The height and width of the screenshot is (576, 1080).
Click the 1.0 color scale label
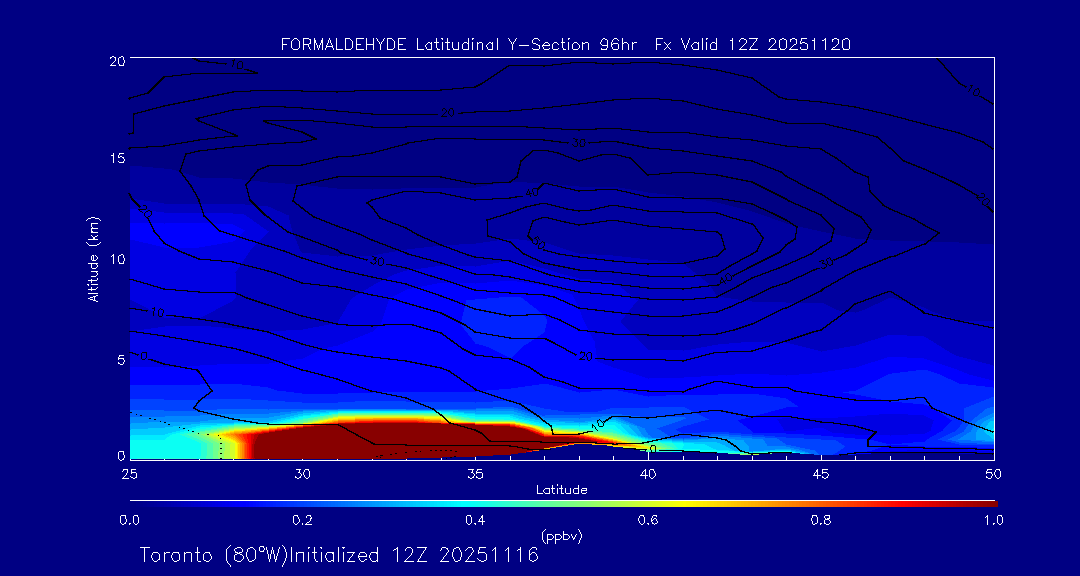pyautogui.click(x=993, y=520)
